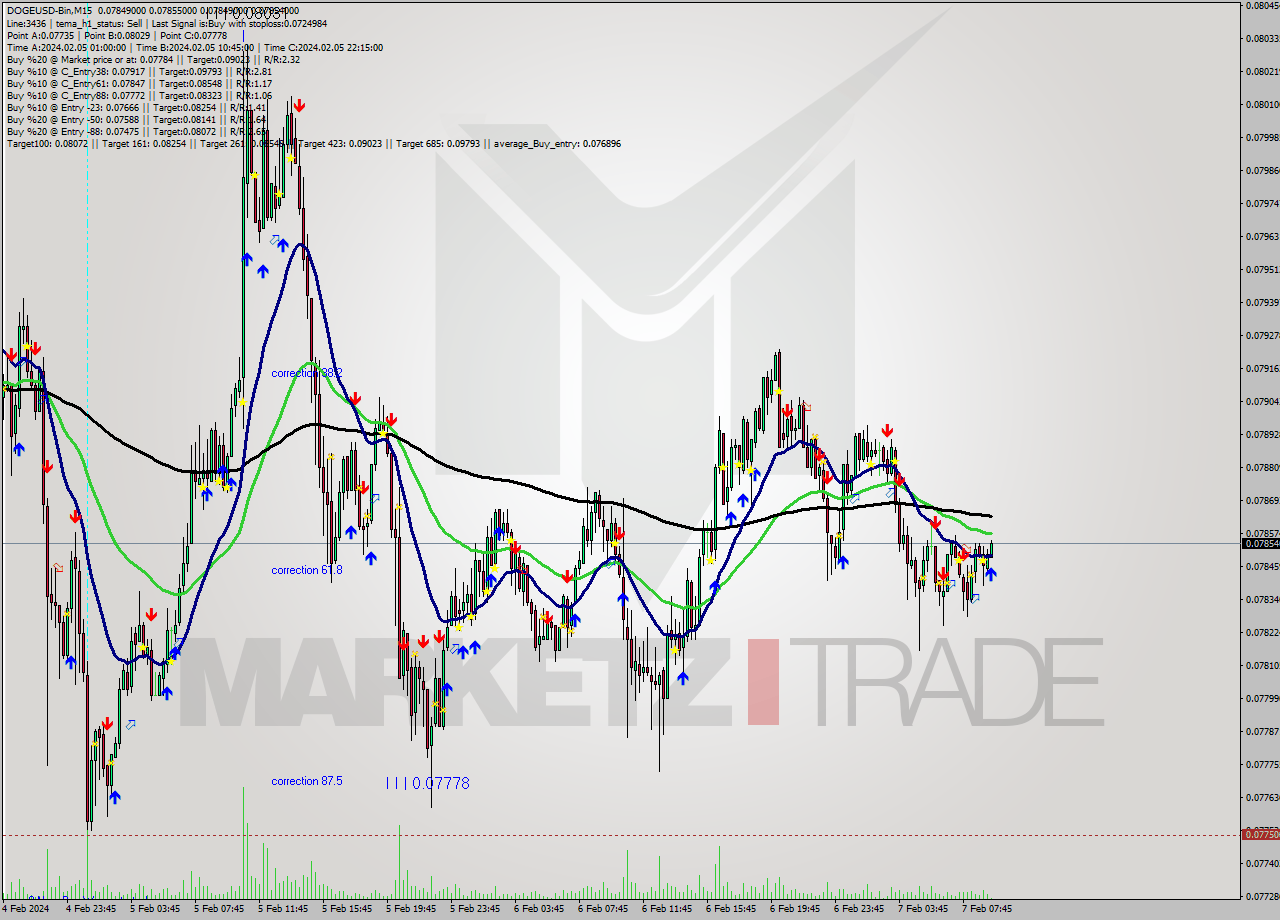1280x920 pixels.
Task: Click the 0.07834 price axis label
Action: point(1262,599)
